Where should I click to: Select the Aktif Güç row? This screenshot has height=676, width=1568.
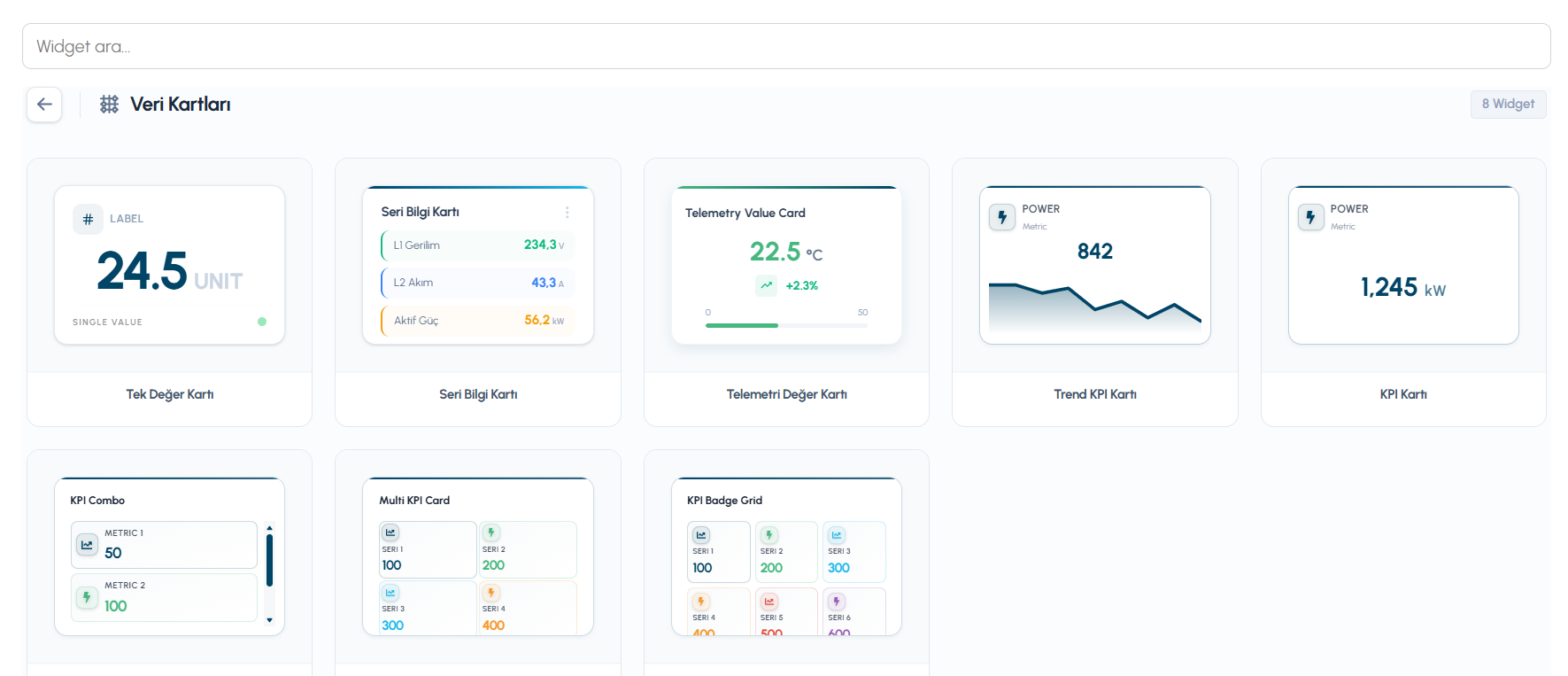(x=478, y=321)
